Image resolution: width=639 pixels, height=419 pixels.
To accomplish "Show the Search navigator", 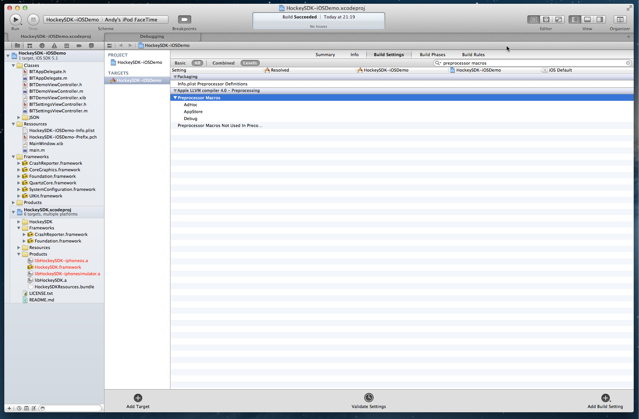I will click(x=42, y=46).
